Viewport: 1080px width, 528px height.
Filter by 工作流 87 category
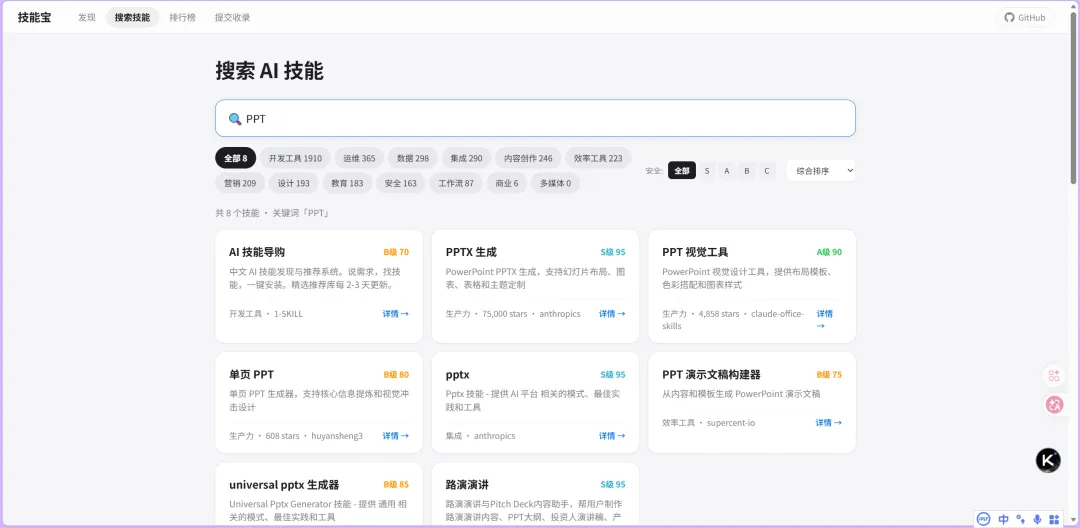pyautogui.click(x=456, y=183)
